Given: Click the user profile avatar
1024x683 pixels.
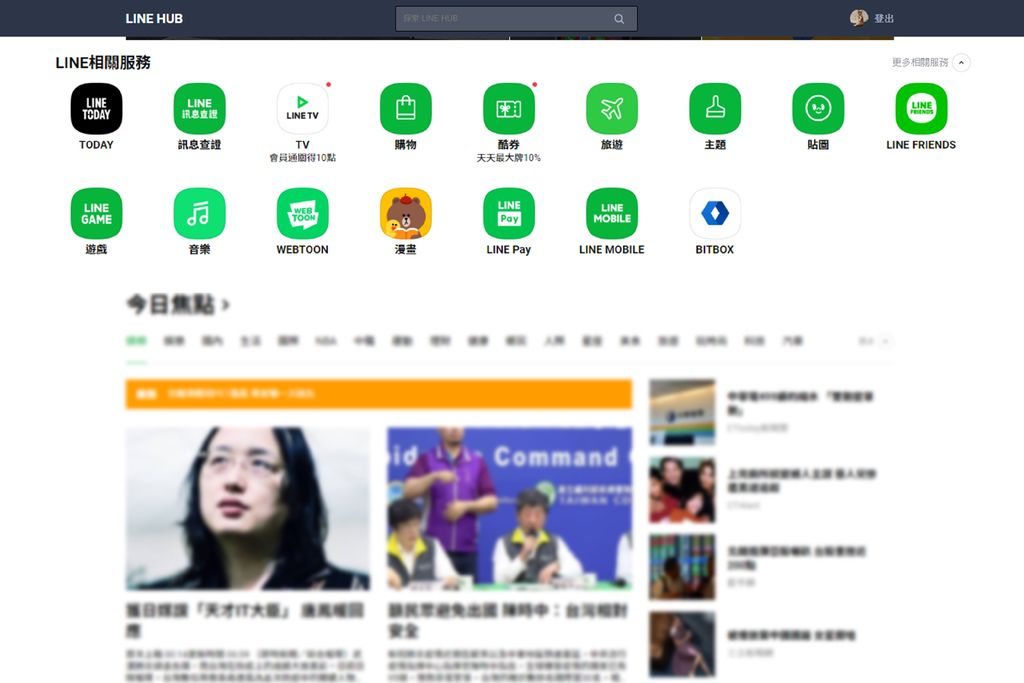Looking at the screenshot, I should coord(859,18).
